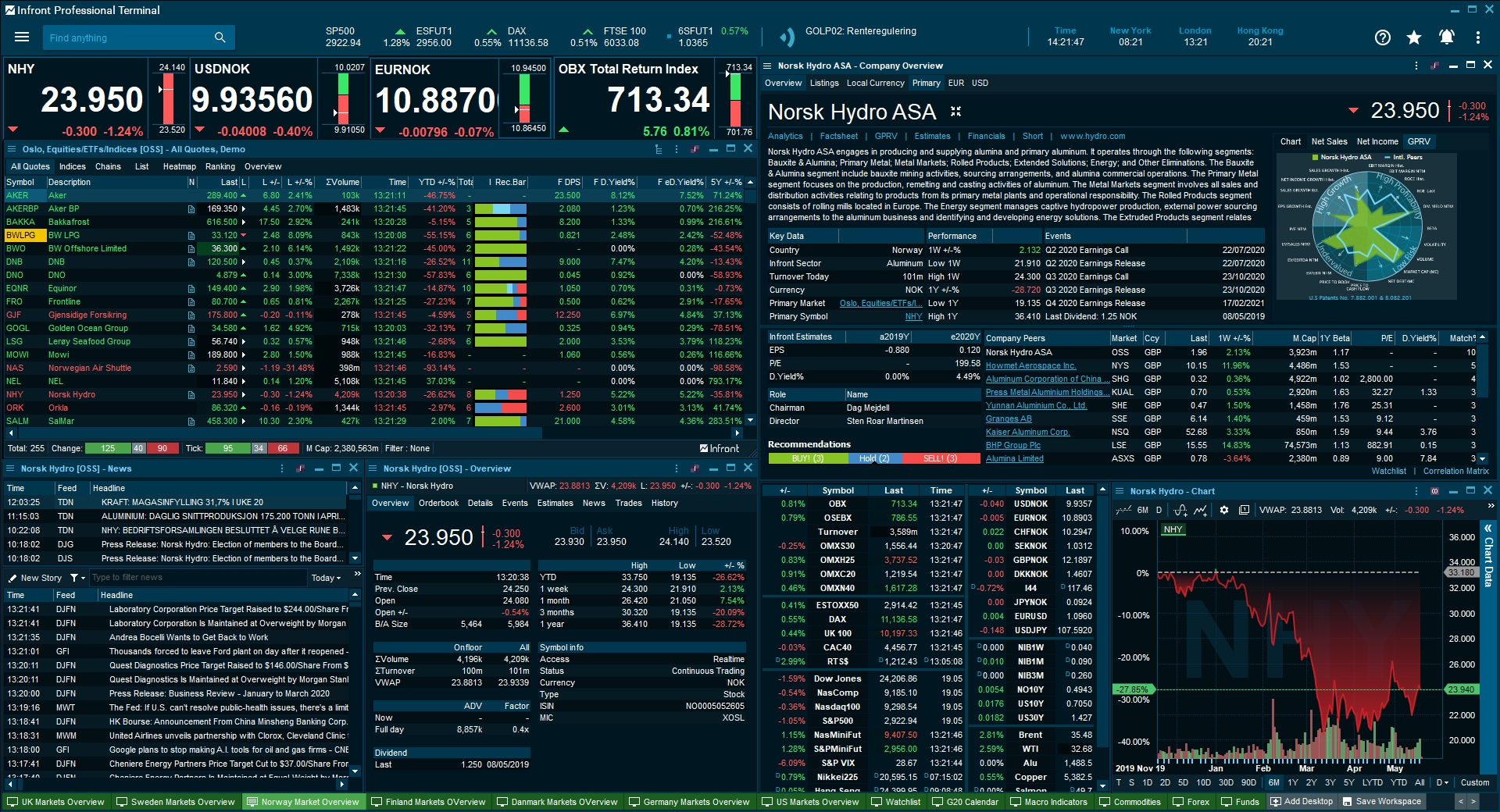Add comparison instrument with line-plus icon
The height and width of the screenshot is (812, 1500).
point(1201,510)
